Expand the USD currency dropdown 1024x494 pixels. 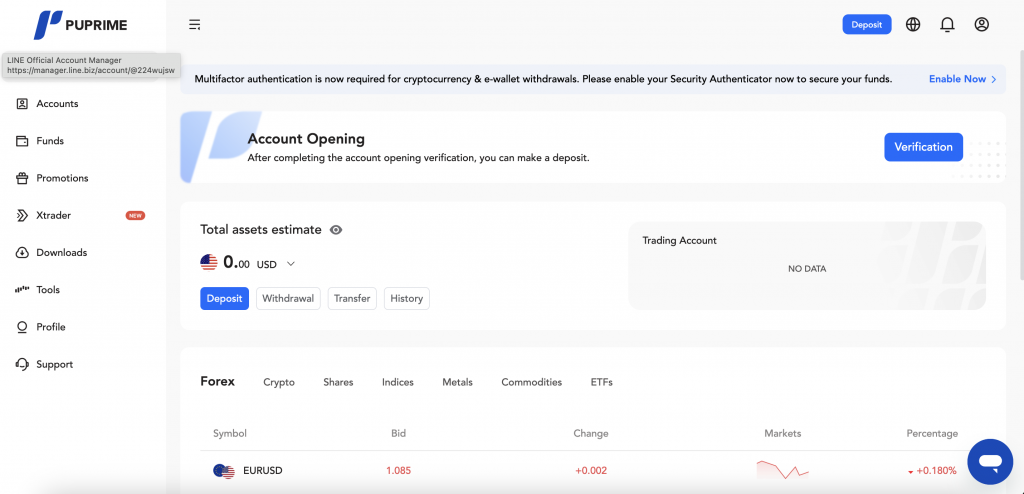[291, 264]
